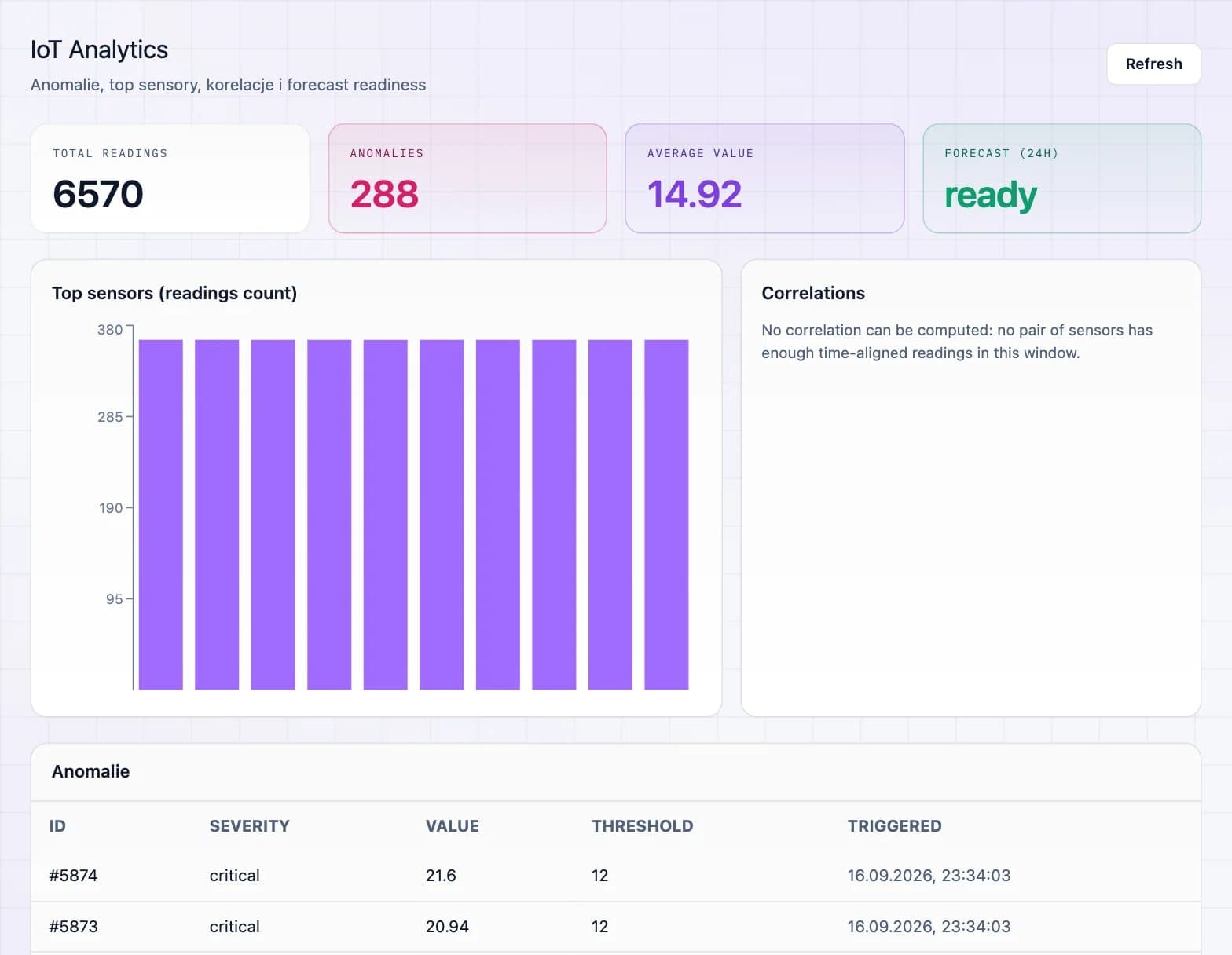
Task: Click the VALUE column header
Action: [x=452, y=826]
